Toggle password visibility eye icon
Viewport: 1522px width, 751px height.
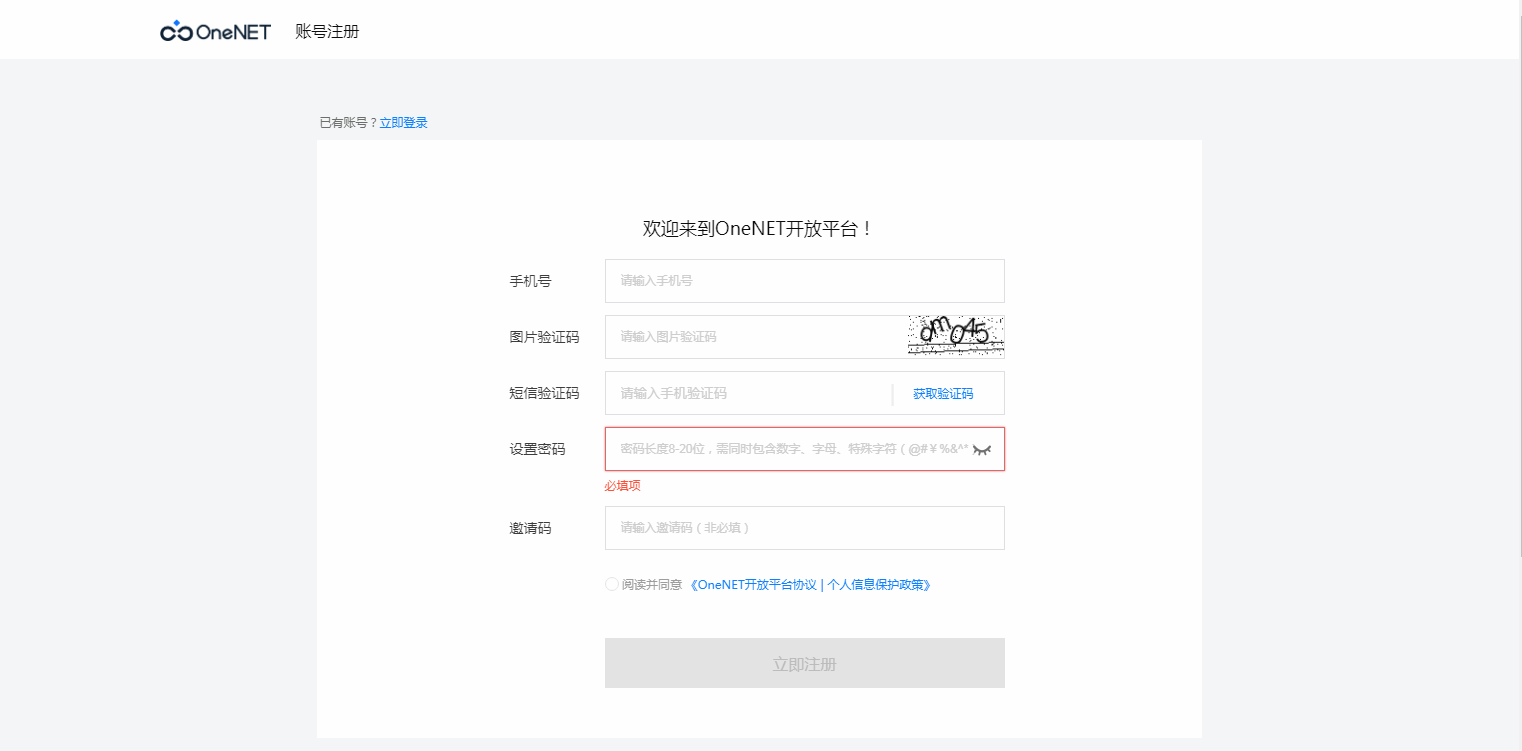983,450
